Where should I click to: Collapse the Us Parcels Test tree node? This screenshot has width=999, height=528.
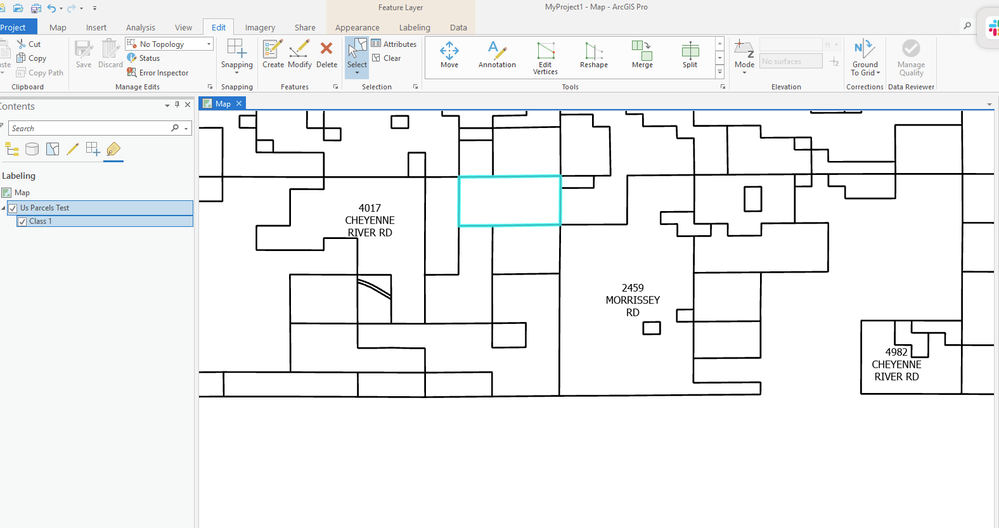point(4,208)
